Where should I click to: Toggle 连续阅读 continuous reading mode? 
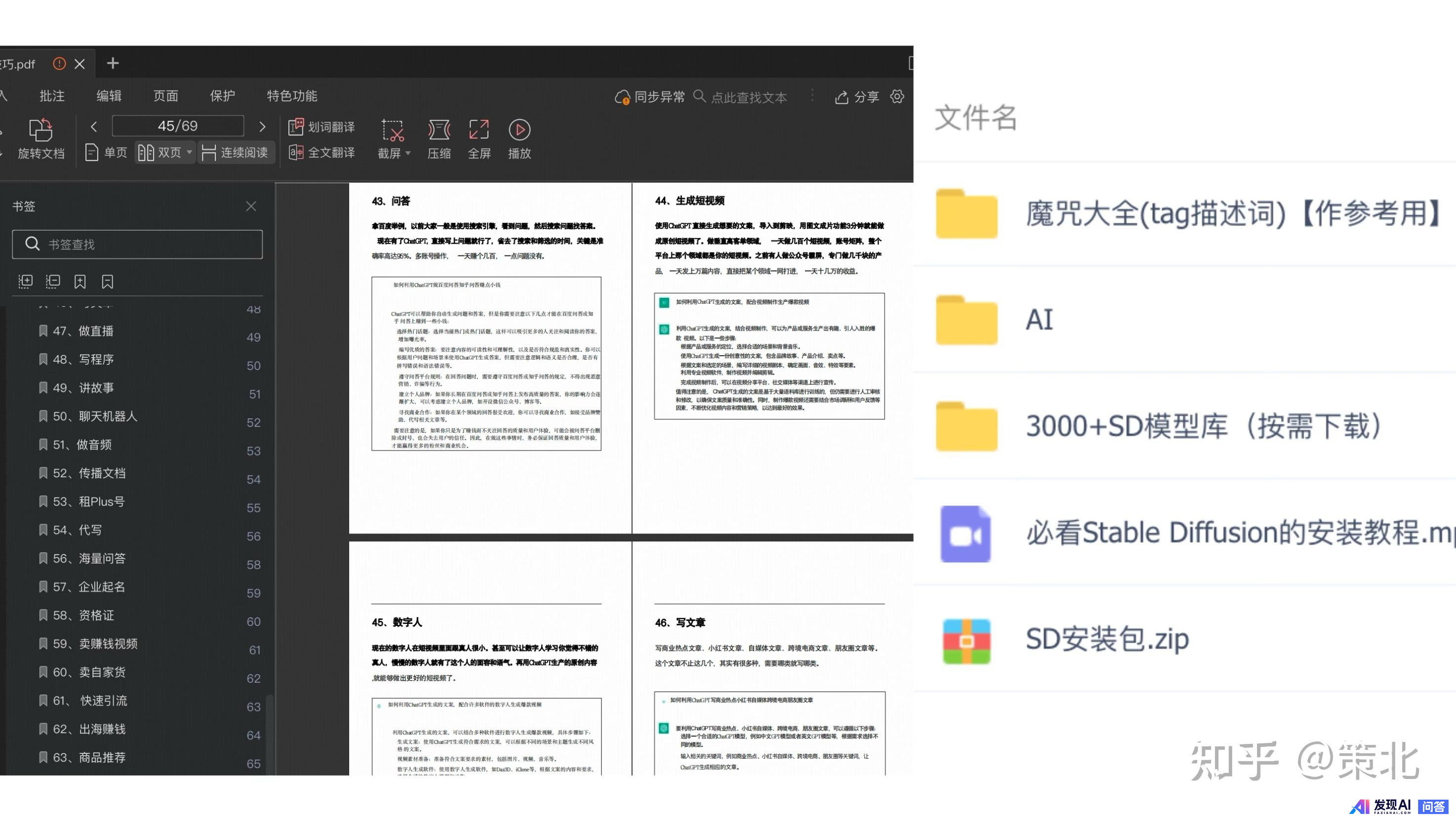click(x=235, y=152)
